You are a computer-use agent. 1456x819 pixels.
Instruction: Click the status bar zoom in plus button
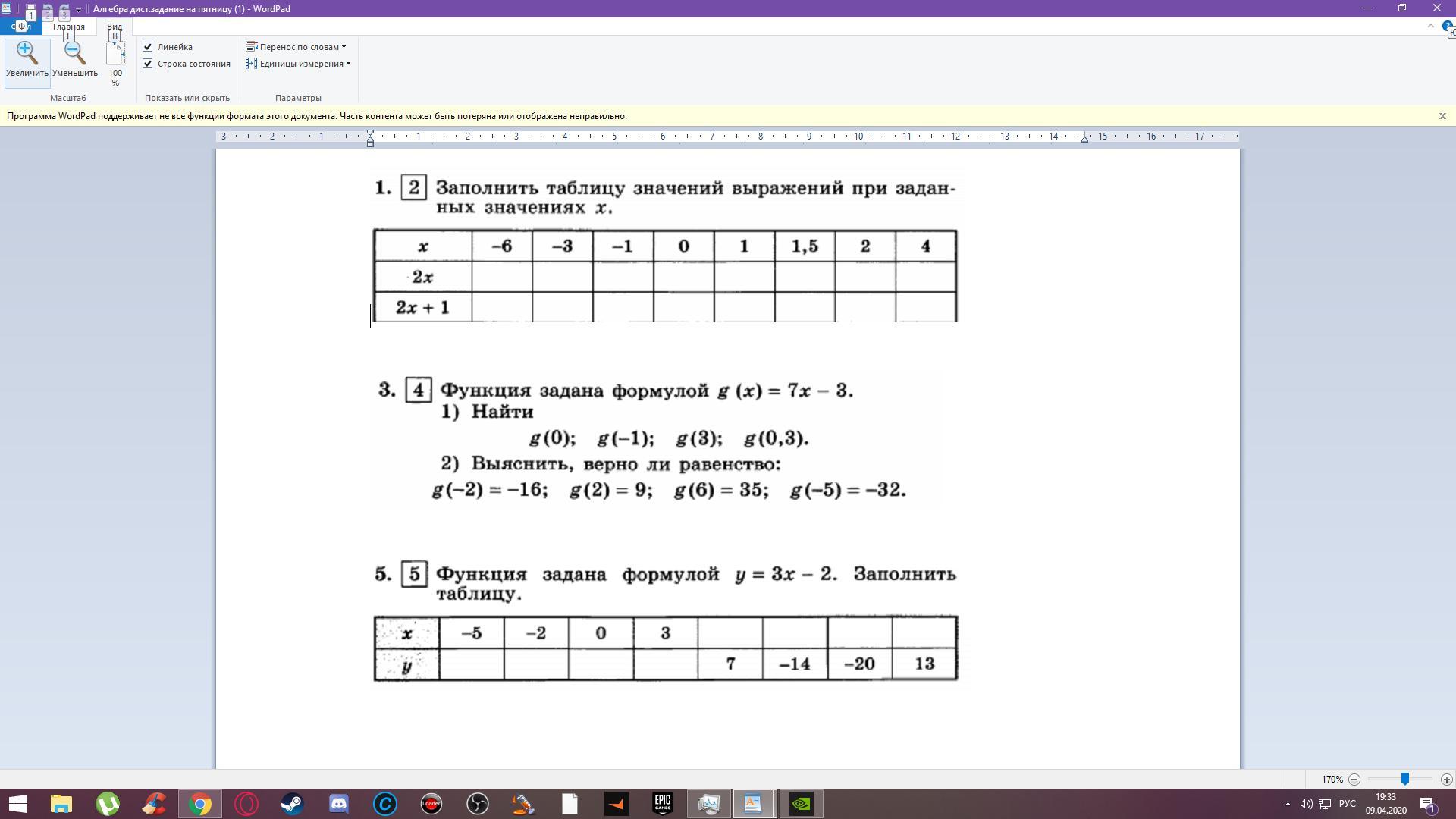1446,780
